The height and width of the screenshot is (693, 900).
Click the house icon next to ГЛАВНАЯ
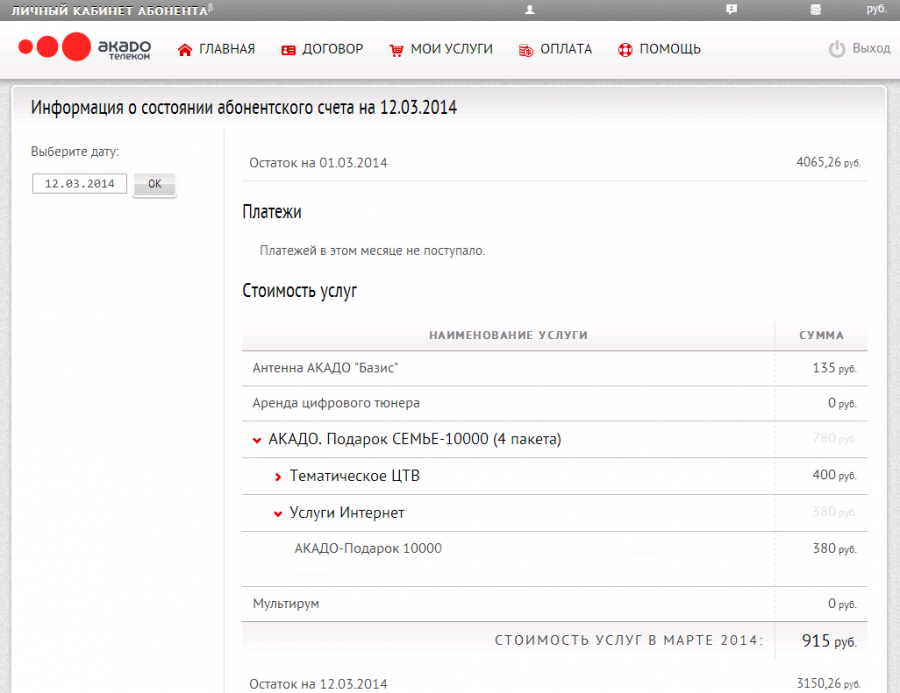coord(184,49)
